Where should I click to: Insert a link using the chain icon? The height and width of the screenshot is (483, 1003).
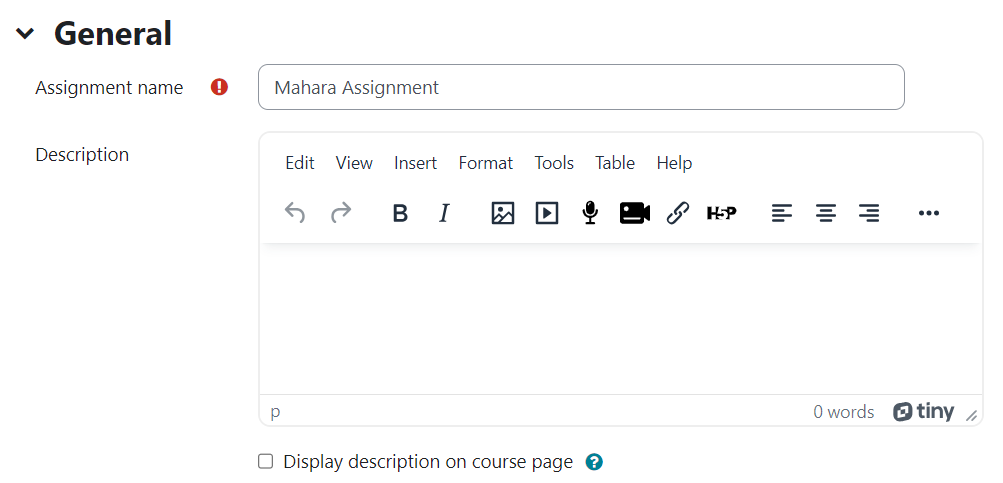pos(677,213)
